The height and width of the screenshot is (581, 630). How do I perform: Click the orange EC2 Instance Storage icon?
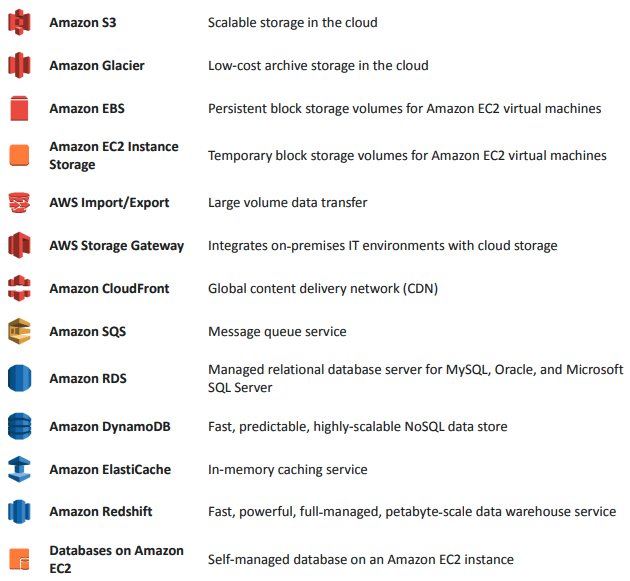(20, 155)
